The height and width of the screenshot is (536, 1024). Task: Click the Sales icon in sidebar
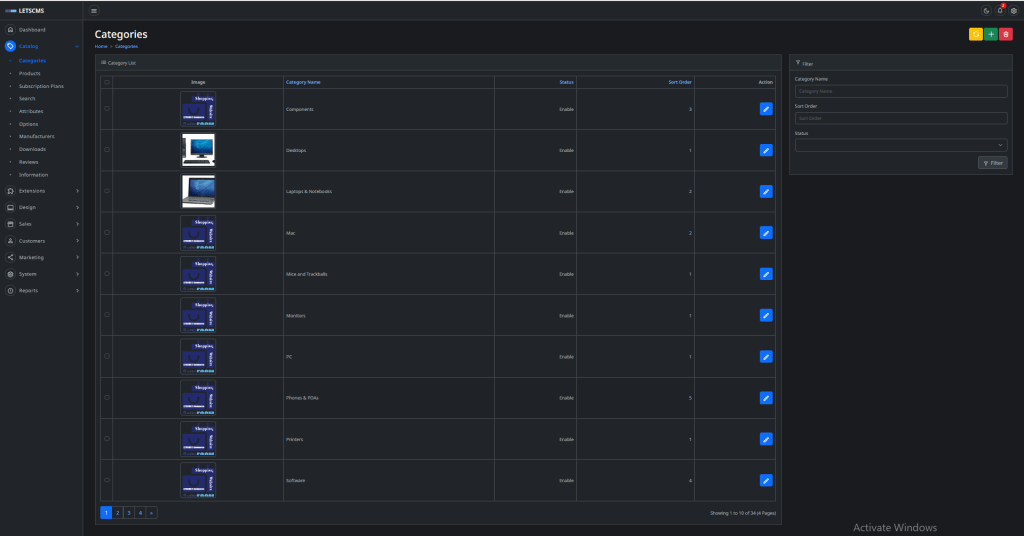coord(10,224)
